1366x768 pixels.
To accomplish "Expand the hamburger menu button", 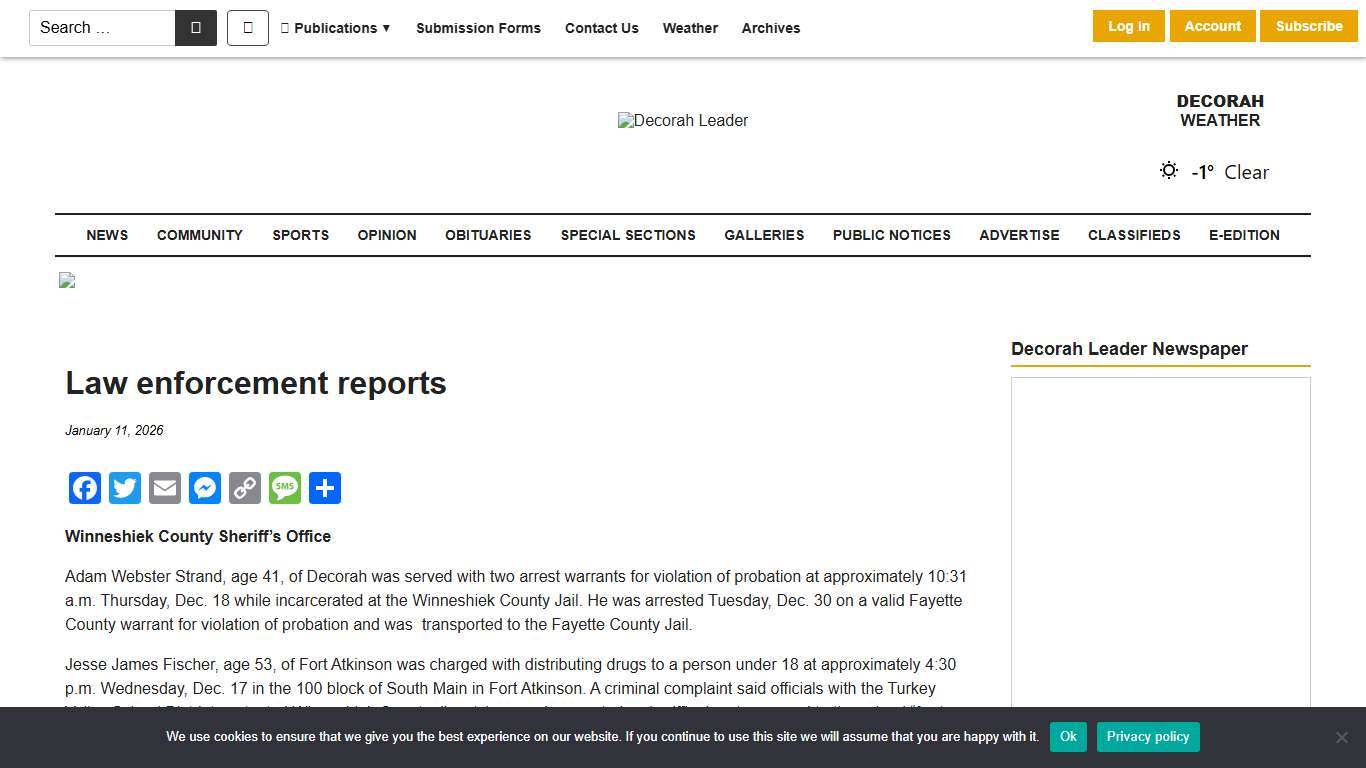I will click(247, 28).
